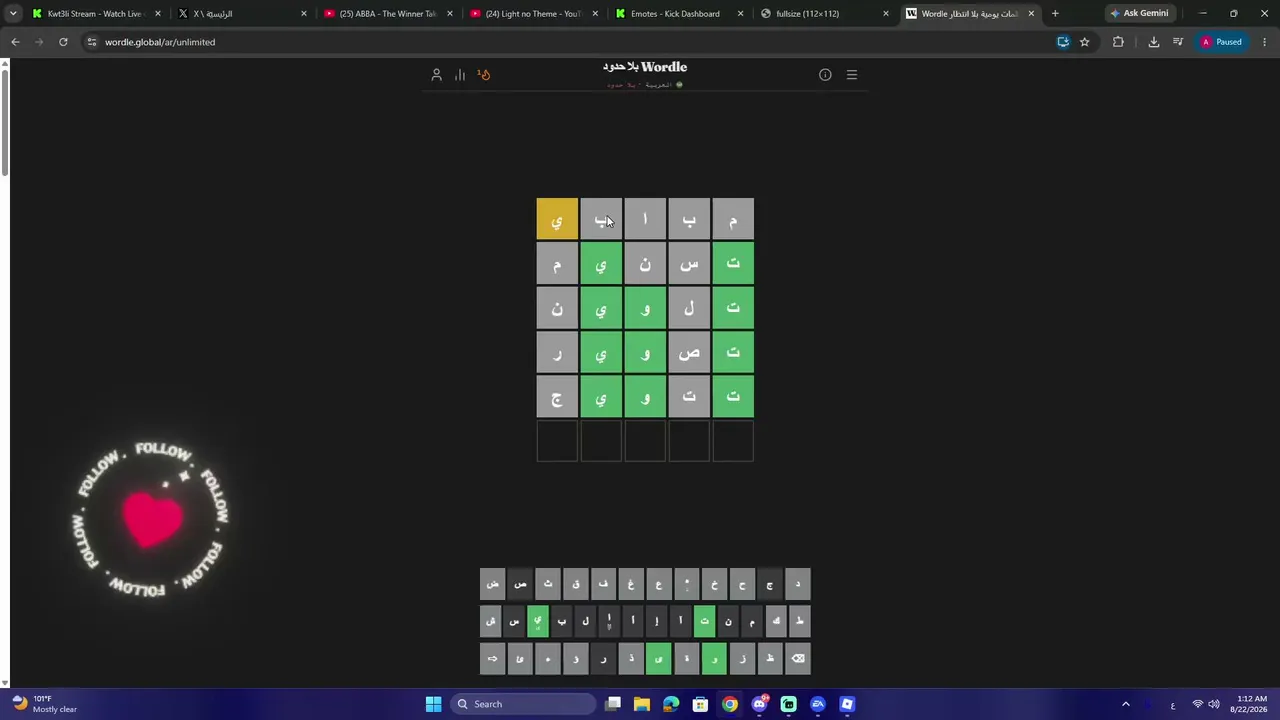Reload the Wordle page
1280x720 pixels.
coord(63,42)
